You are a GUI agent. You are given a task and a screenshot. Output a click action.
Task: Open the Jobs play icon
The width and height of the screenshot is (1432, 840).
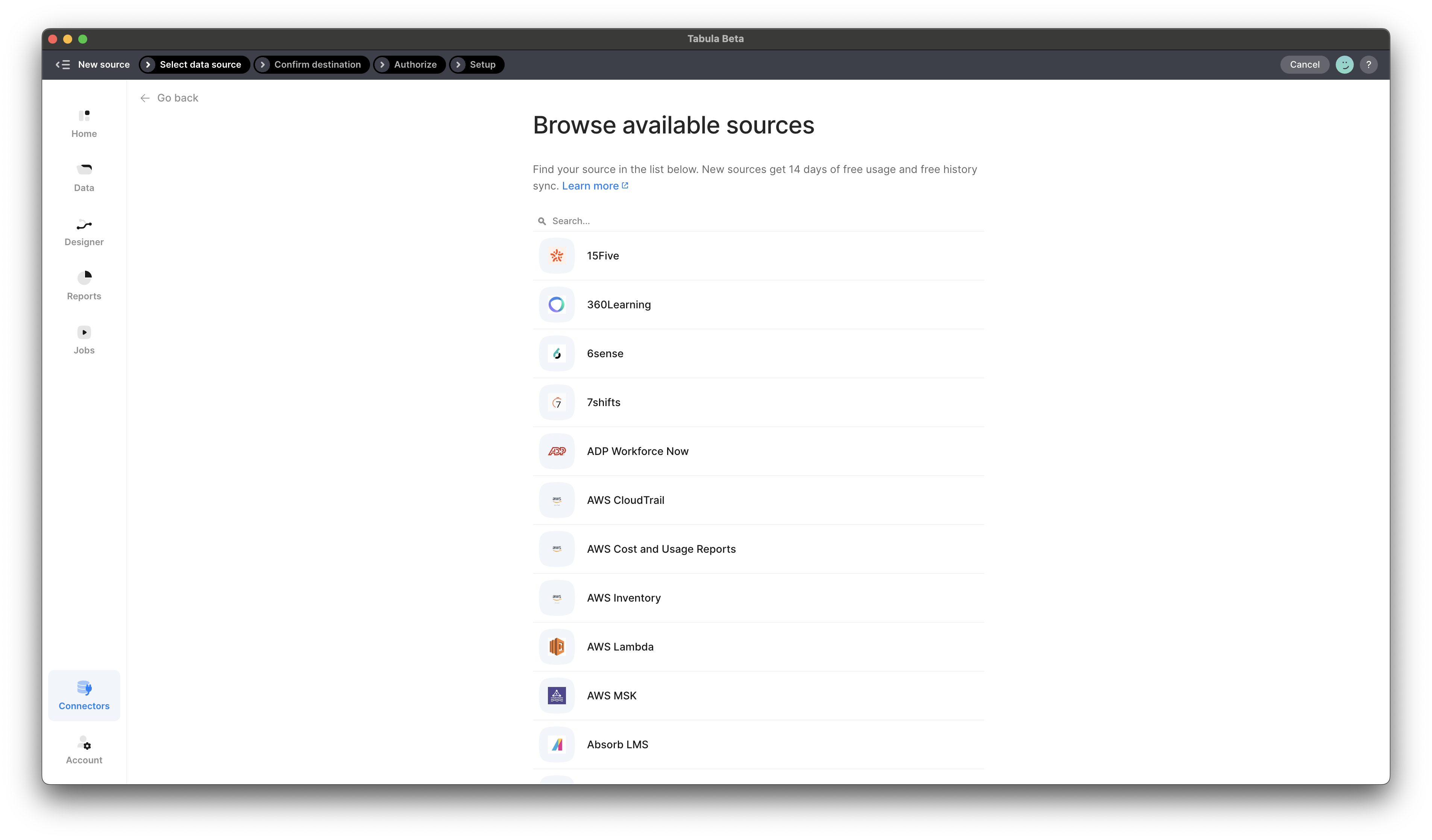click(84, 332)
